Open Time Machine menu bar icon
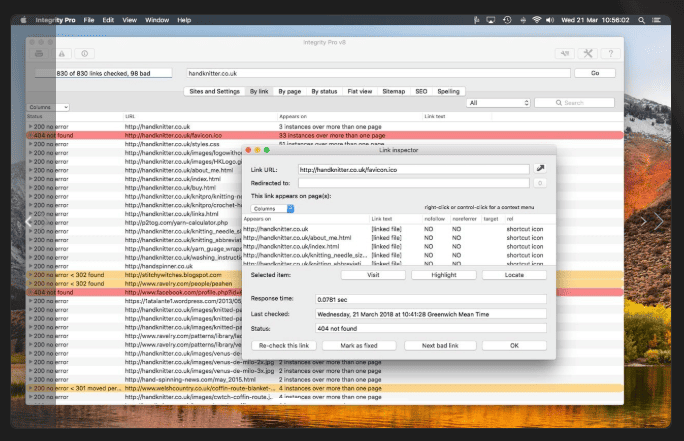Screen dimensions: 684x441 pos(507,20)
